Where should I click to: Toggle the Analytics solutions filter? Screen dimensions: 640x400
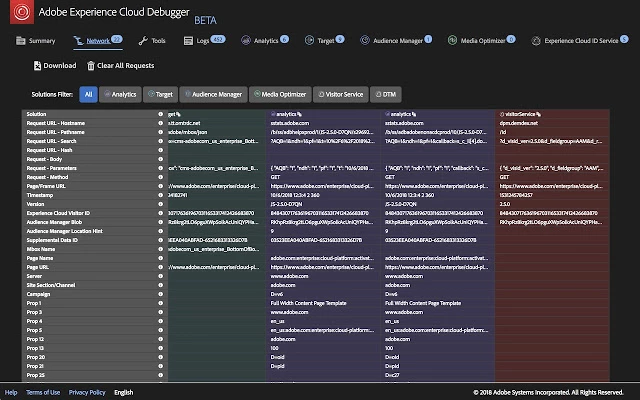[120, 94]
